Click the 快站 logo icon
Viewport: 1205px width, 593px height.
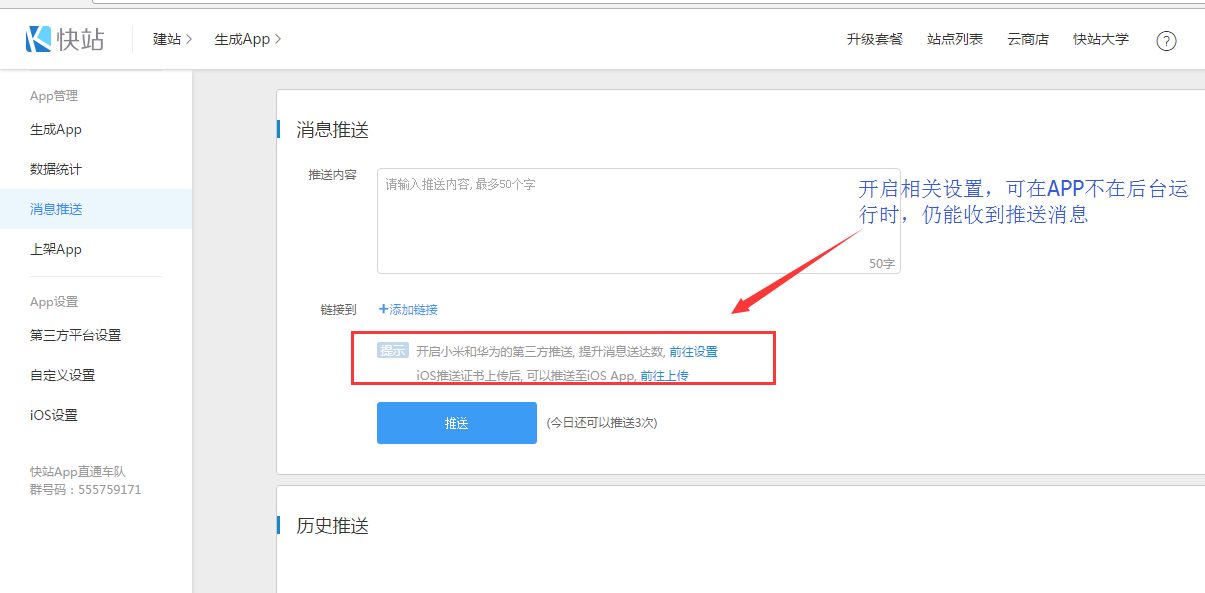click(x=38, y=39)
